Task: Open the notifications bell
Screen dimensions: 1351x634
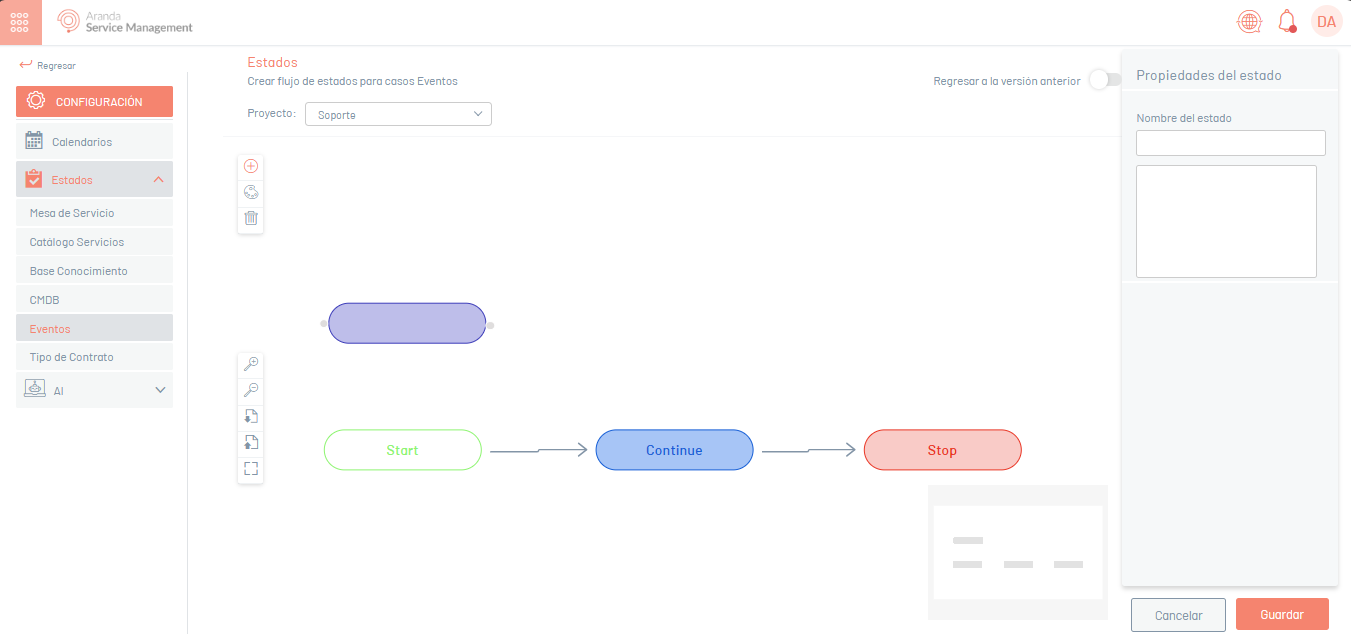Action: pyautogui.click(x=1287, y=21)
